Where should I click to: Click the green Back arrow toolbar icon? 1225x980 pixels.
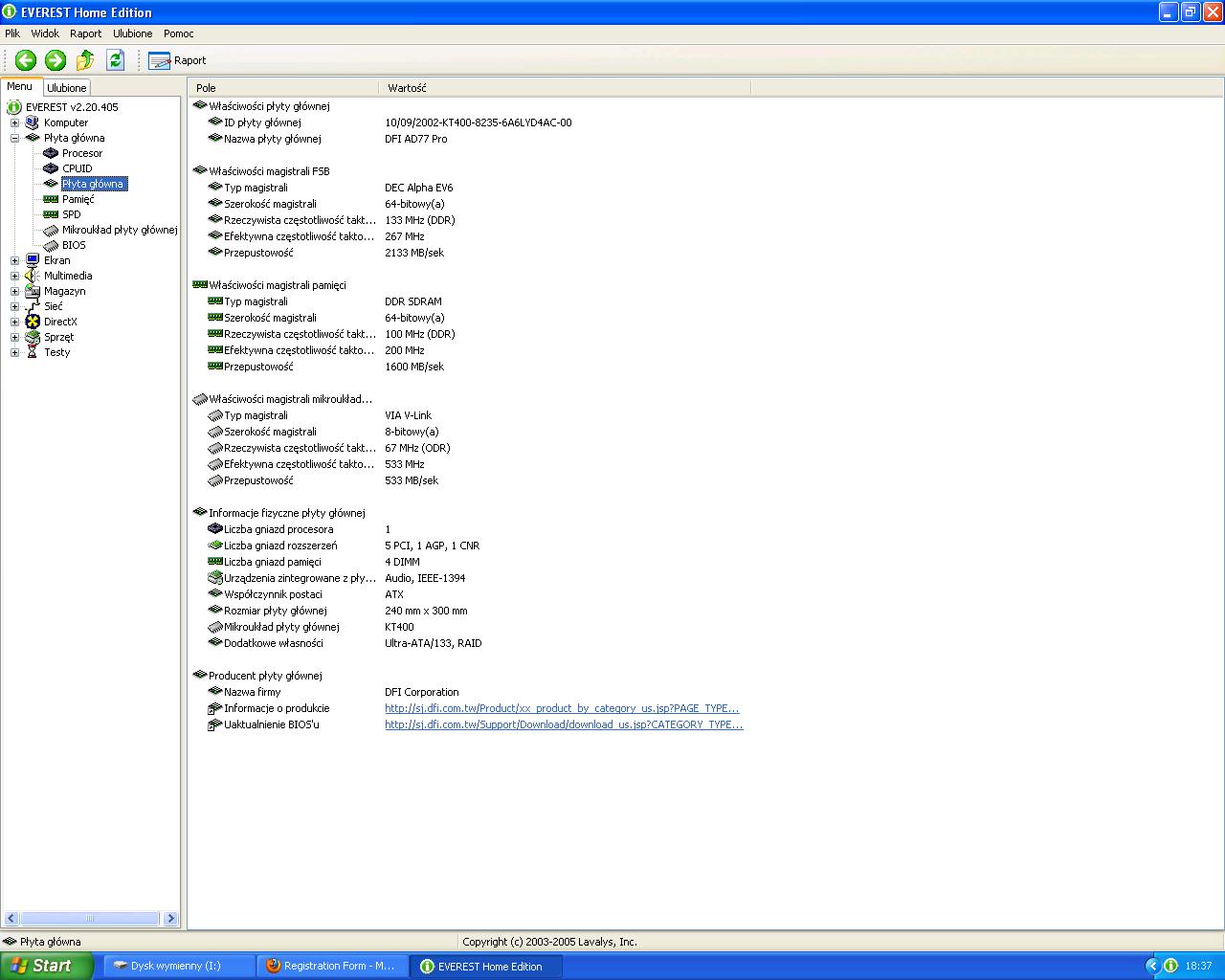click(26, 60)
